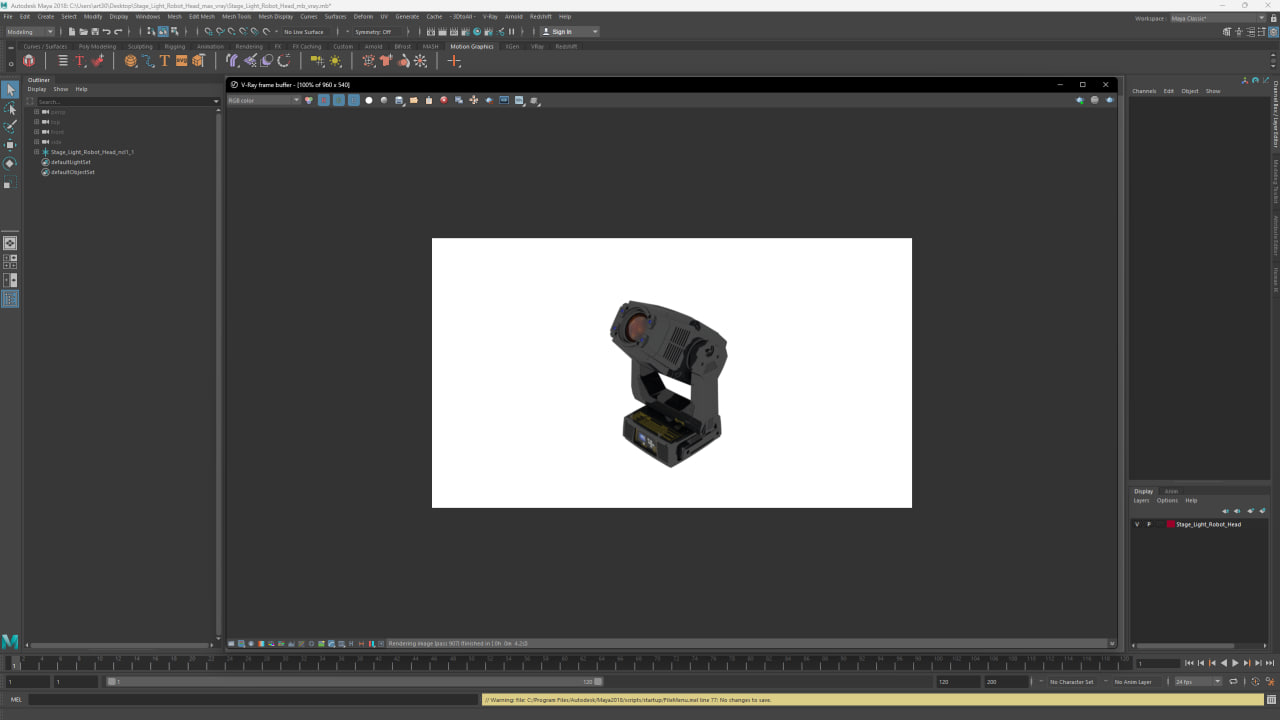Click the red stop render icon in frame buffer
The image size is (1280, 720).
pyautogui.click(x=444, y=100)
